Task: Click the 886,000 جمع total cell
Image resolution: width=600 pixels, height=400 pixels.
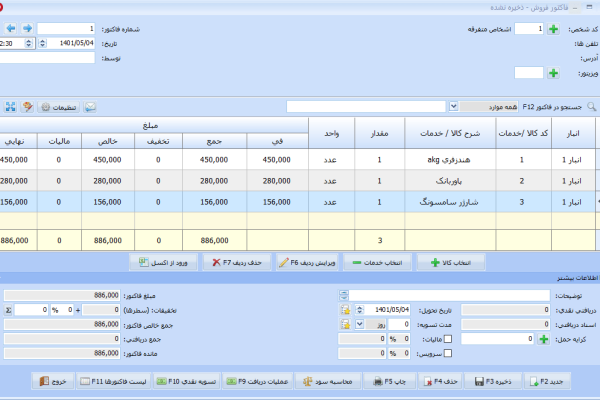Action: click(x=214, y=240)
